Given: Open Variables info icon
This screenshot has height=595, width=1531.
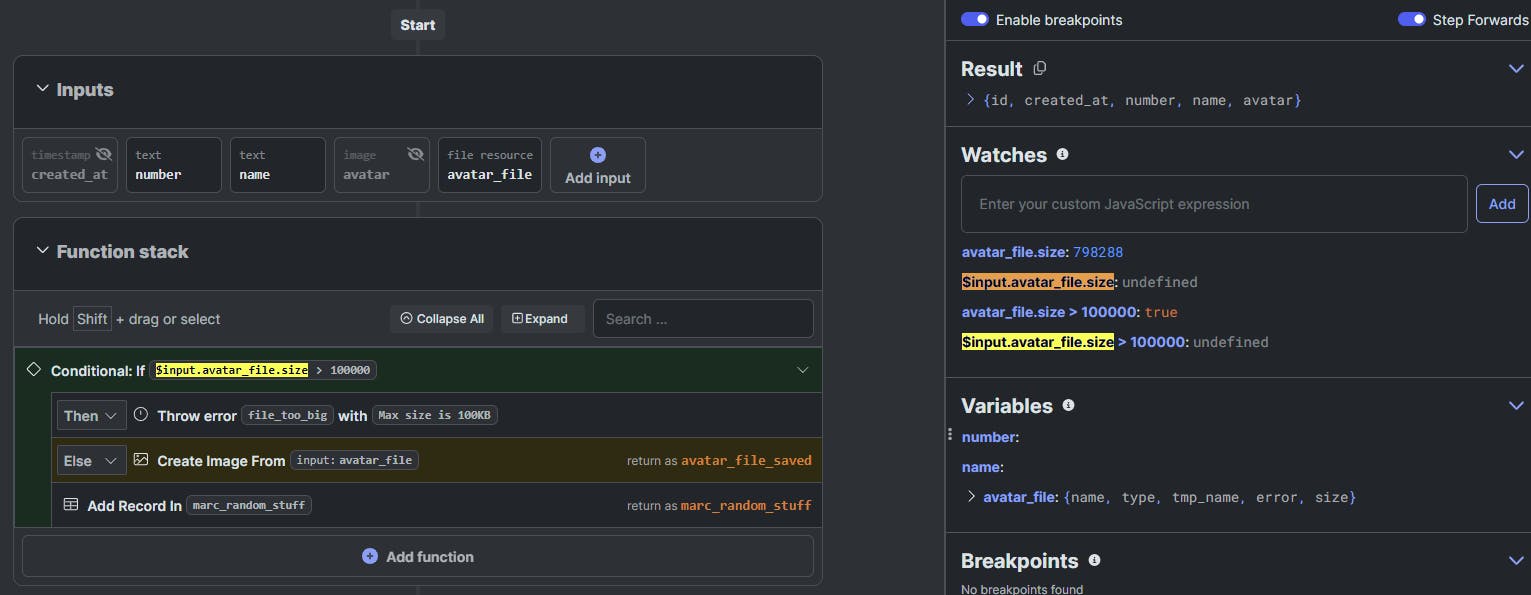Looking at the screenshot, I should coord(1068,405).
